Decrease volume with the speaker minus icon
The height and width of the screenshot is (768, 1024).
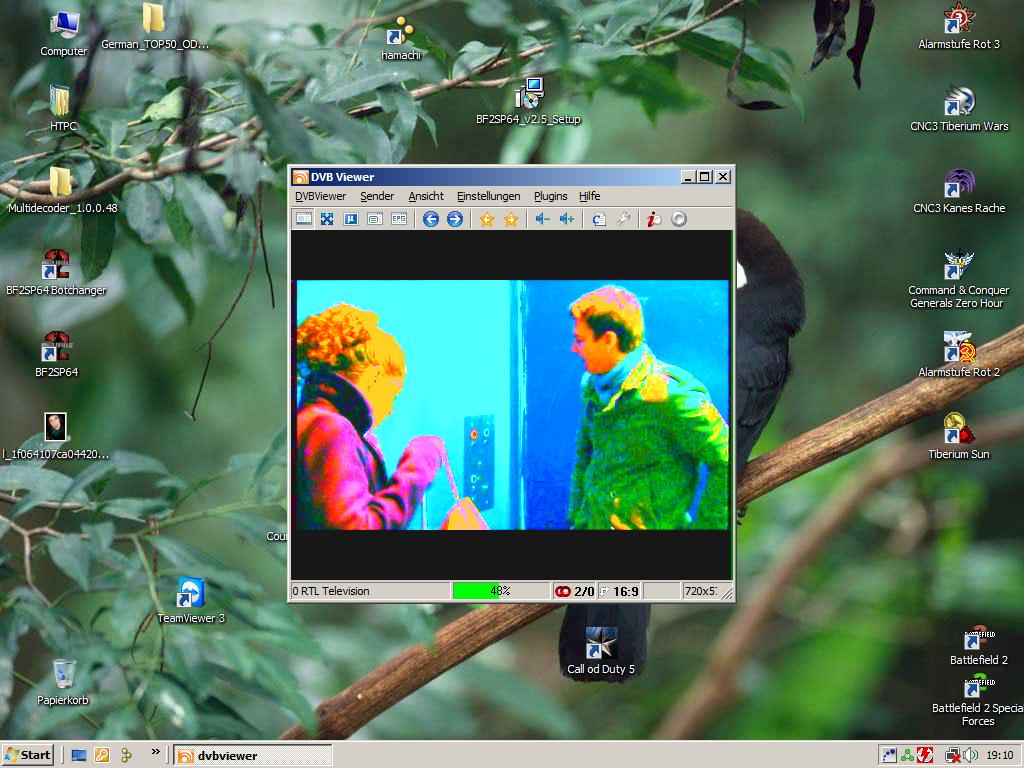click(543, 219)
